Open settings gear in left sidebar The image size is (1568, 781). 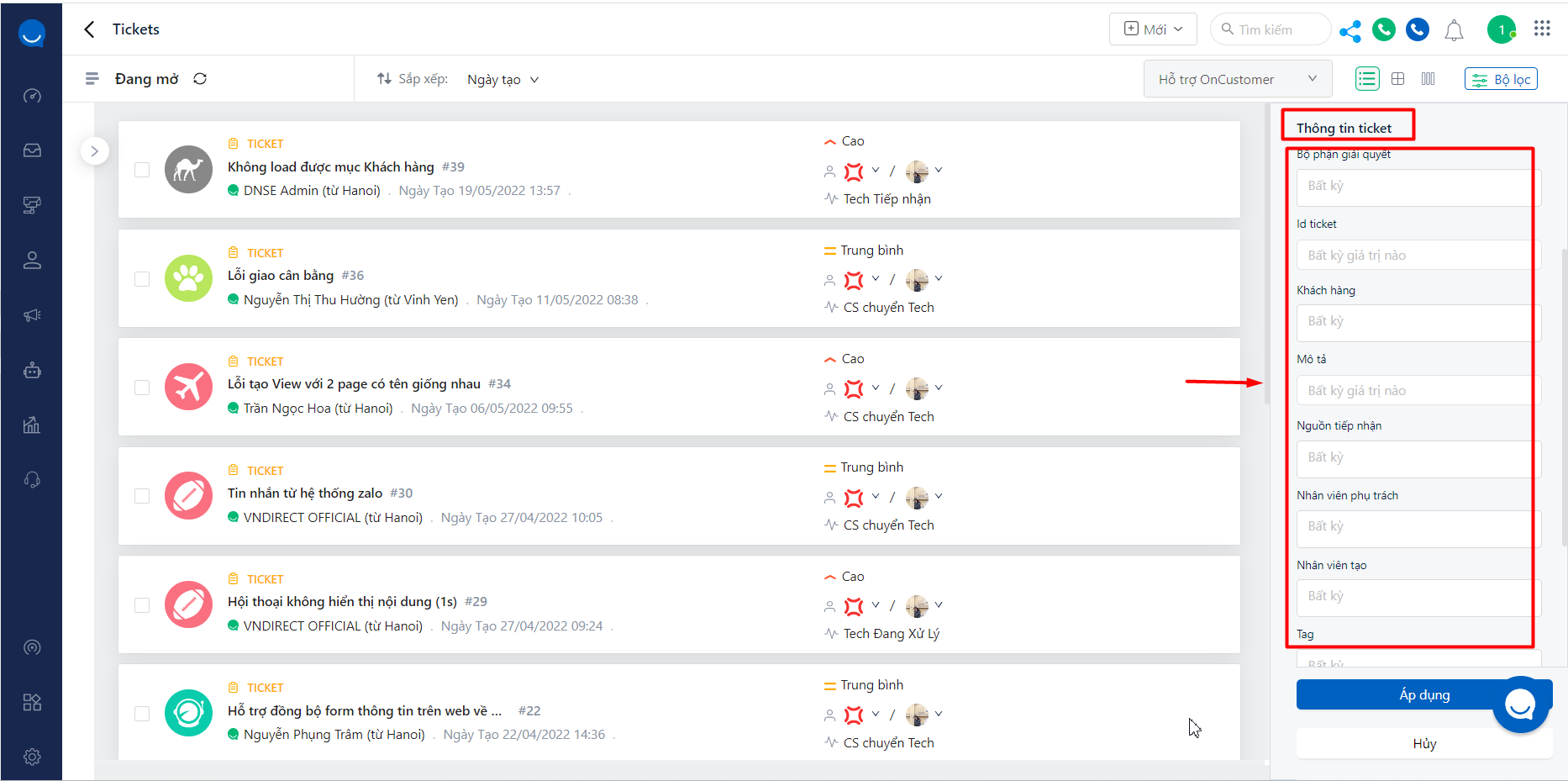(x=32, y=757)
